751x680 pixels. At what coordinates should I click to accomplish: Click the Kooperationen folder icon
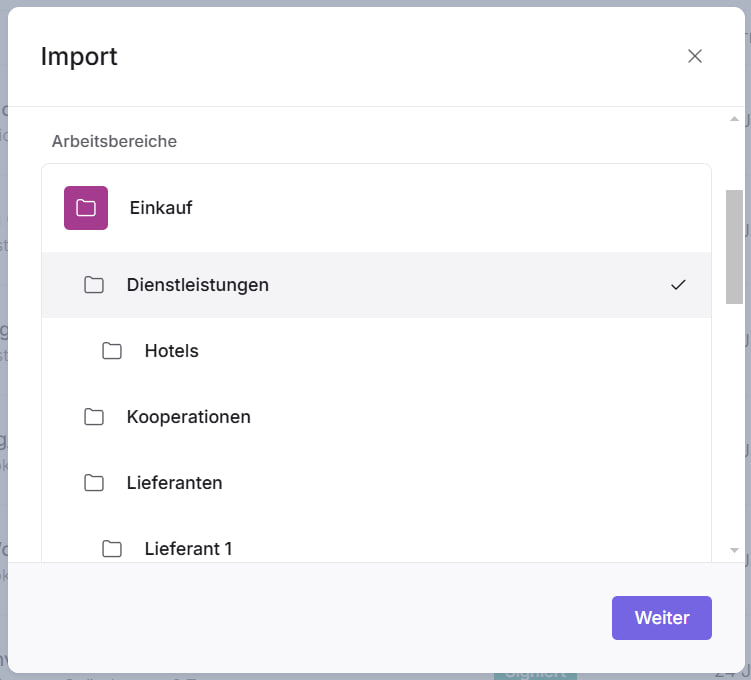tap(94, 417)
